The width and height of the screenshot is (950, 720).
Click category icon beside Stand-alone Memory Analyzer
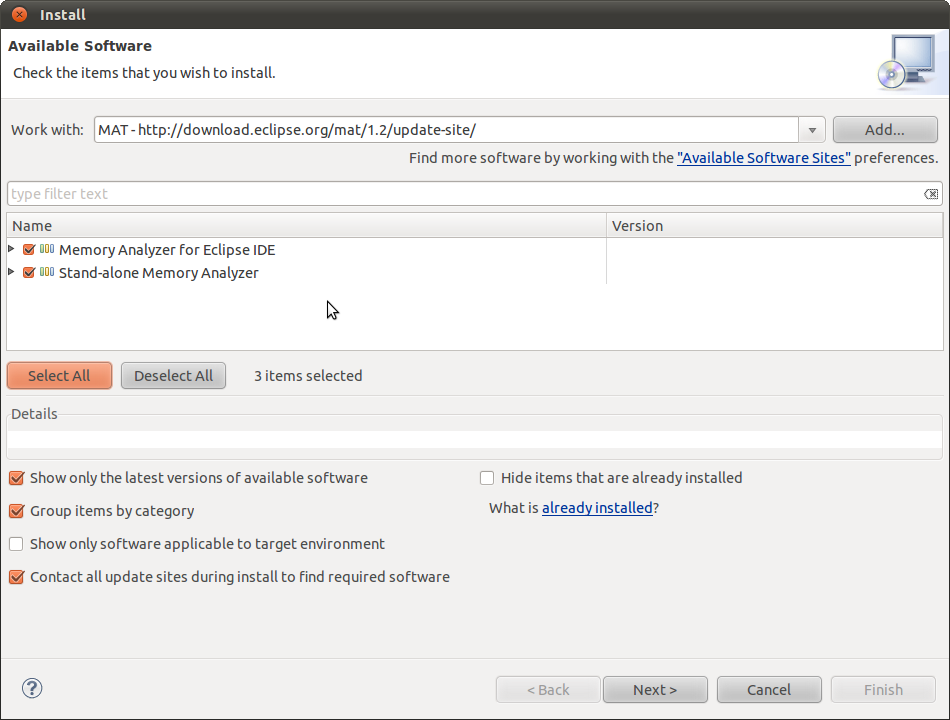(x=47, y=272)
